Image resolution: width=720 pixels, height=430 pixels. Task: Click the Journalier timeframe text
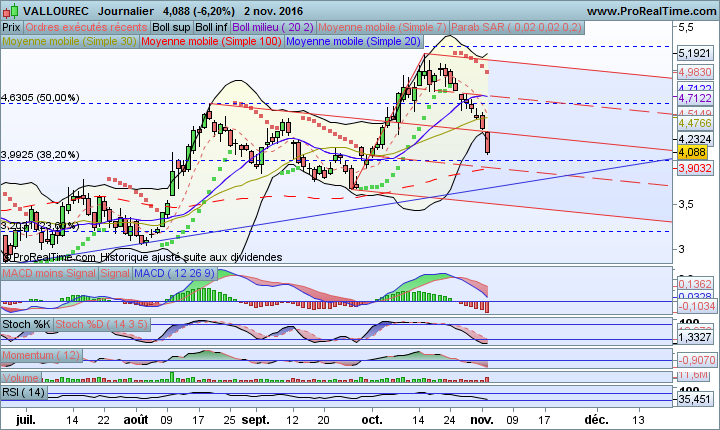point(126,11)
